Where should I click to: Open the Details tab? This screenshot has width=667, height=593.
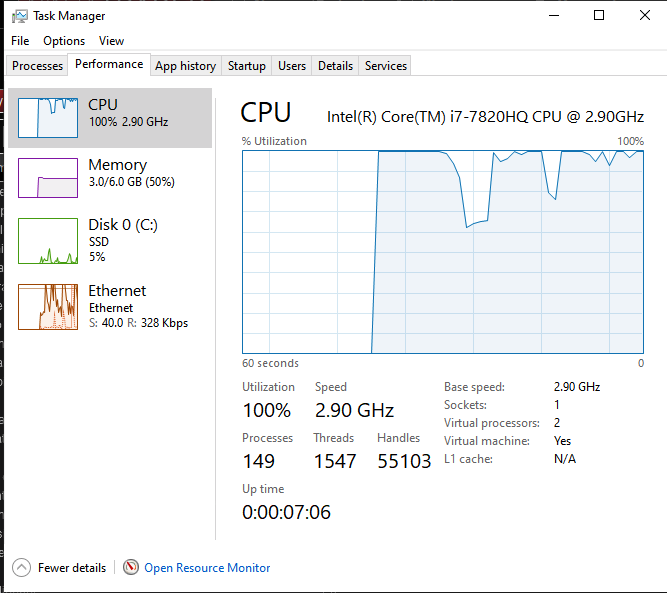pyautogui.click(x=335, y=66)
